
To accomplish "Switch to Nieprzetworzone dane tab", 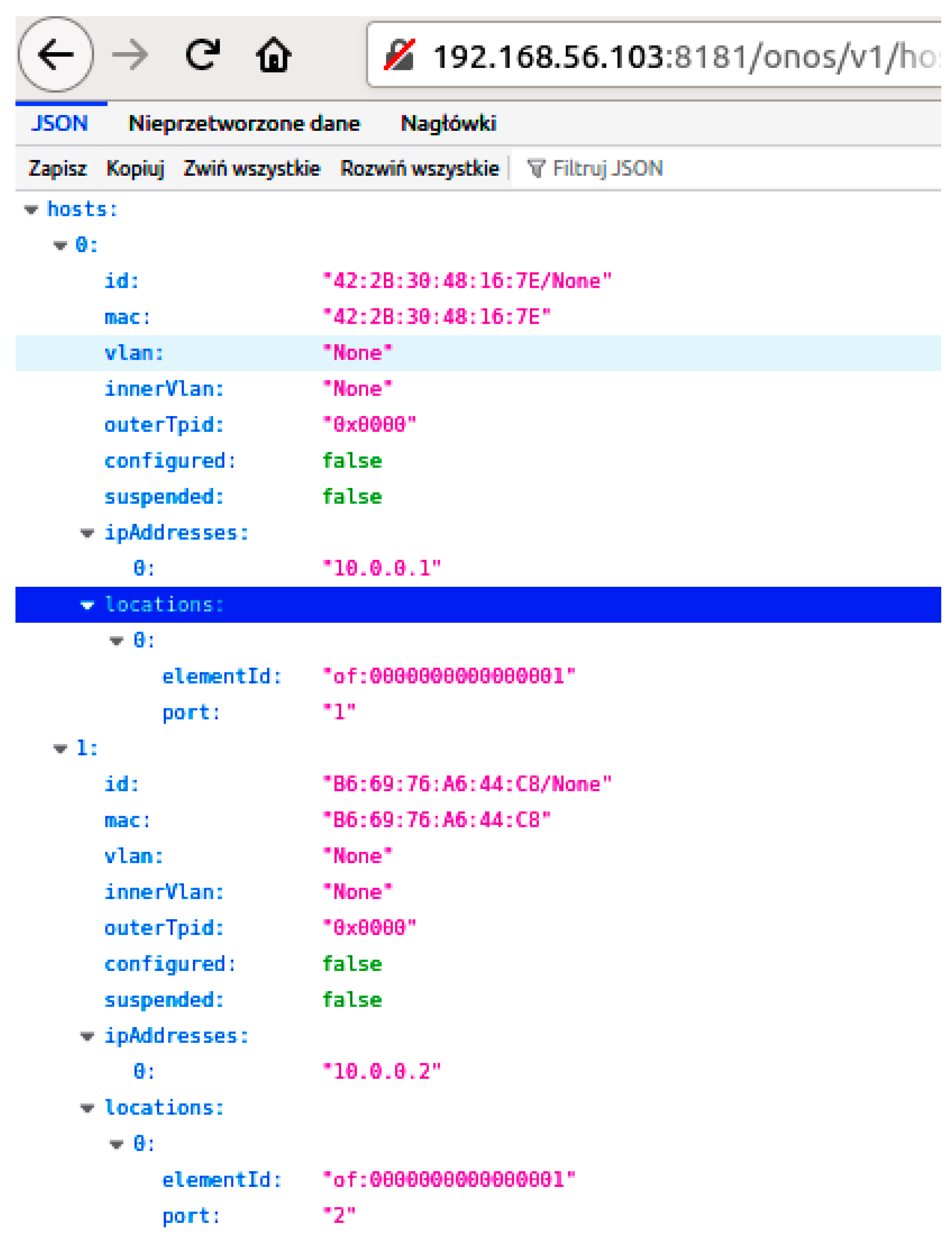I will click(x=244, y=124).
